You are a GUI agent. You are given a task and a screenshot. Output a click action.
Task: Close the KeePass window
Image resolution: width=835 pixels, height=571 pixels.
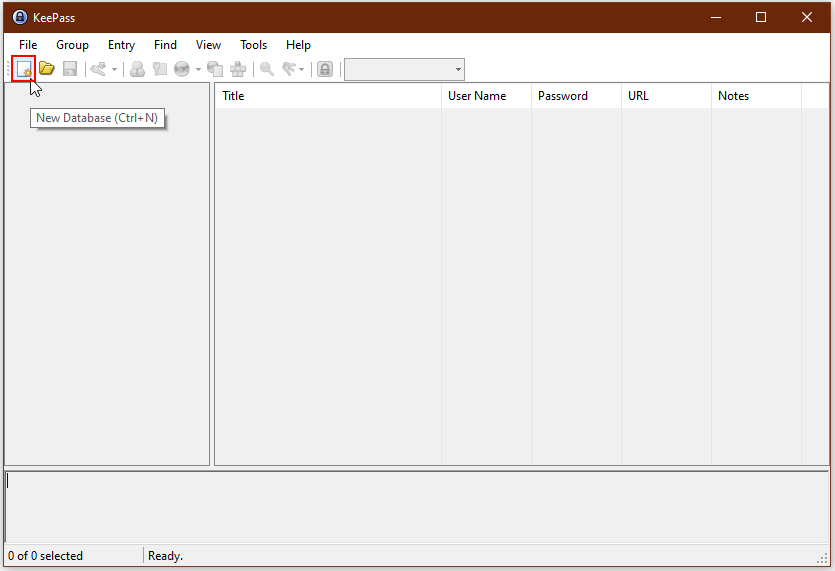[807, 17]
